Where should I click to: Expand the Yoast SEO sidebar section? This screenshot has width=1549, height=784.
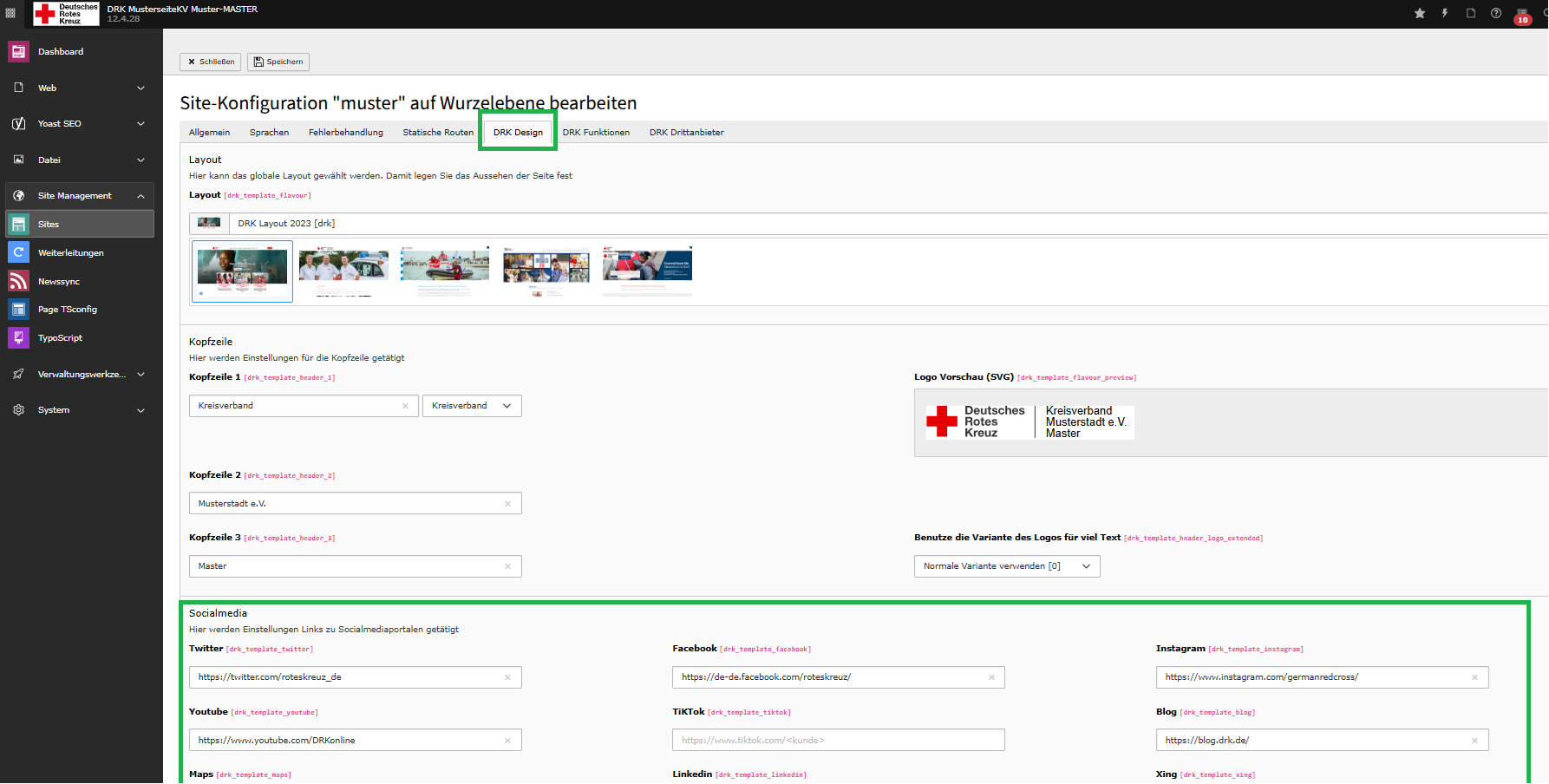pyautogui.click(x=141, y=124)
